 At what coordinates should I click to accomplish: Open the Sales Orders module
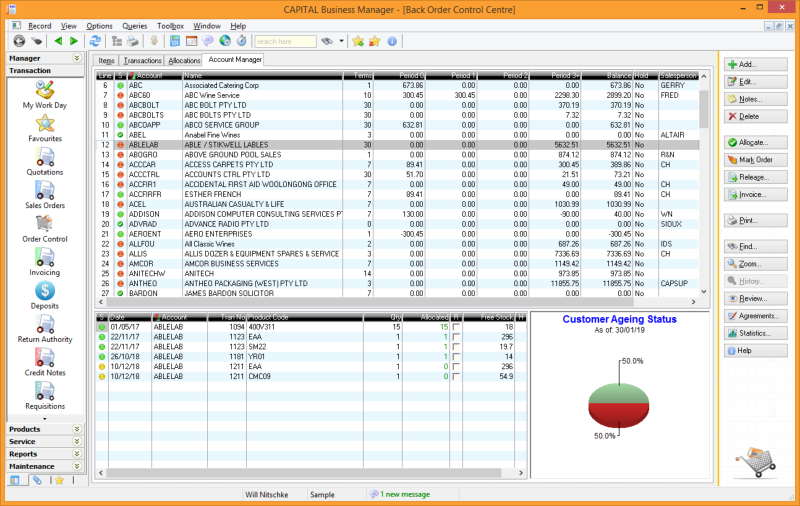click(x=45, y=195)
